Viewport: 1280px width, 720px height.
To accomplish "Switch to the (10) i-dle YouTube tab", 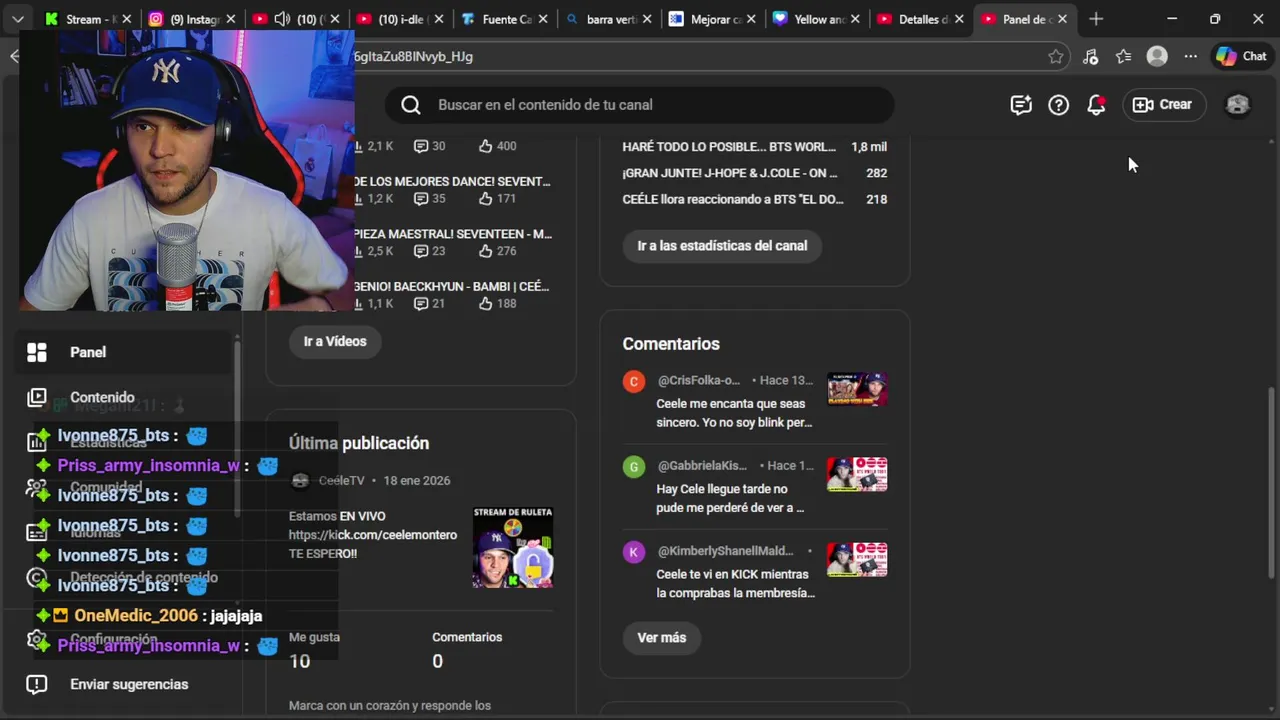I will point(399,19).
